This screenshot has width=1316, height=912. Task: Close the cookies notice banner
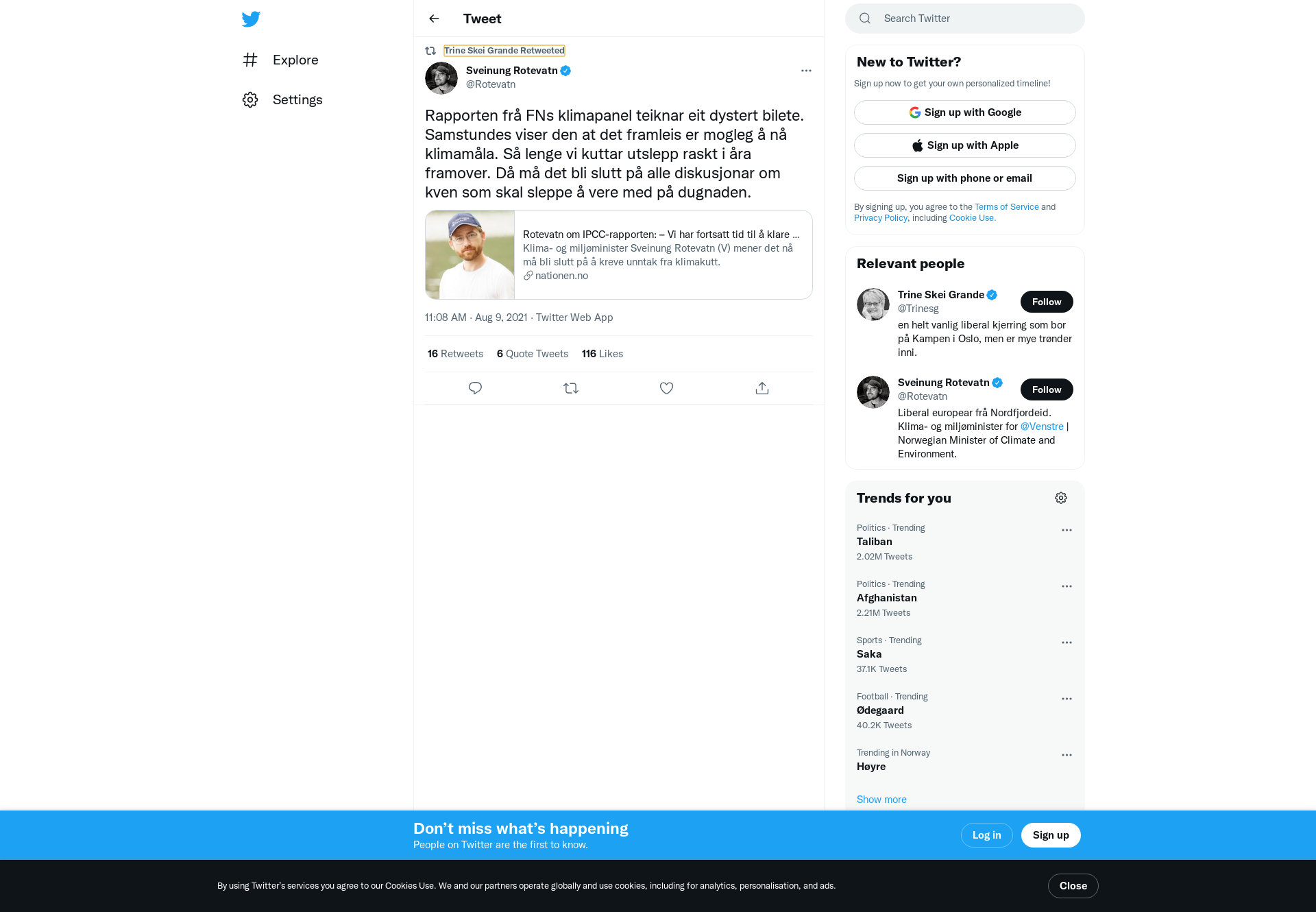tap(1073, 886)
